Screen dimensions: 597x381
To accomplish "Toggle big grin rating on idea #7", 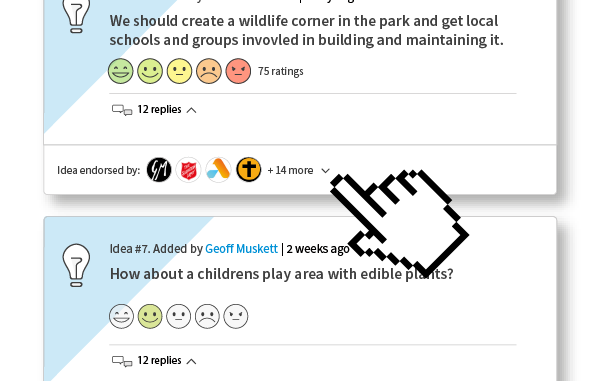I will pos(121,316).
